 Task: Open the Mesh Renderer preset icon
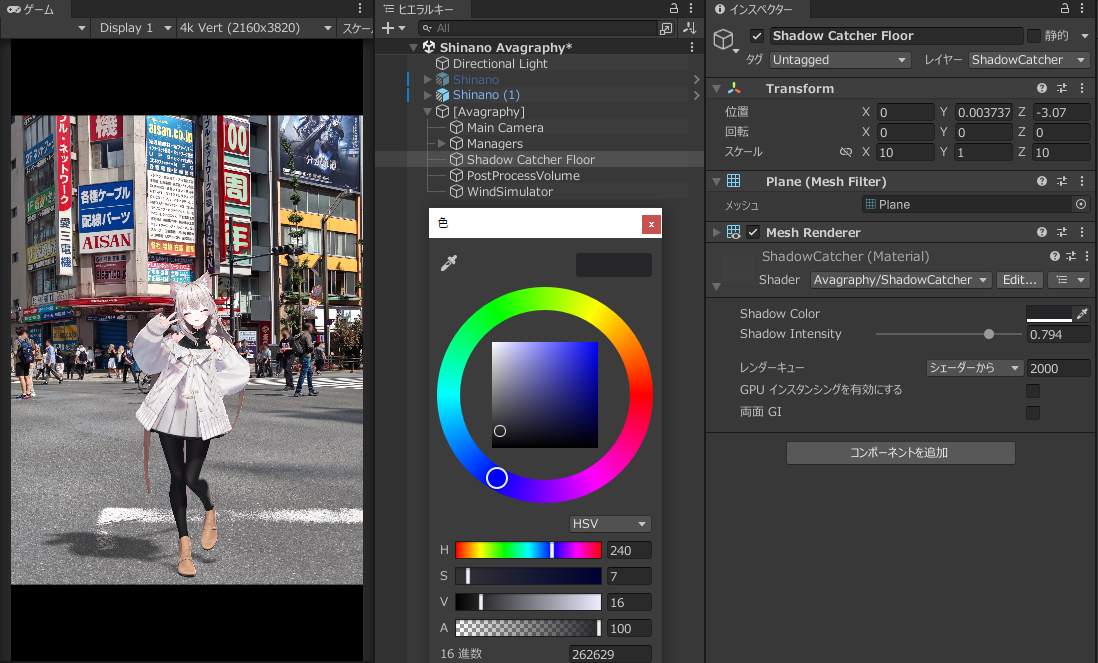coord(1062,232)
